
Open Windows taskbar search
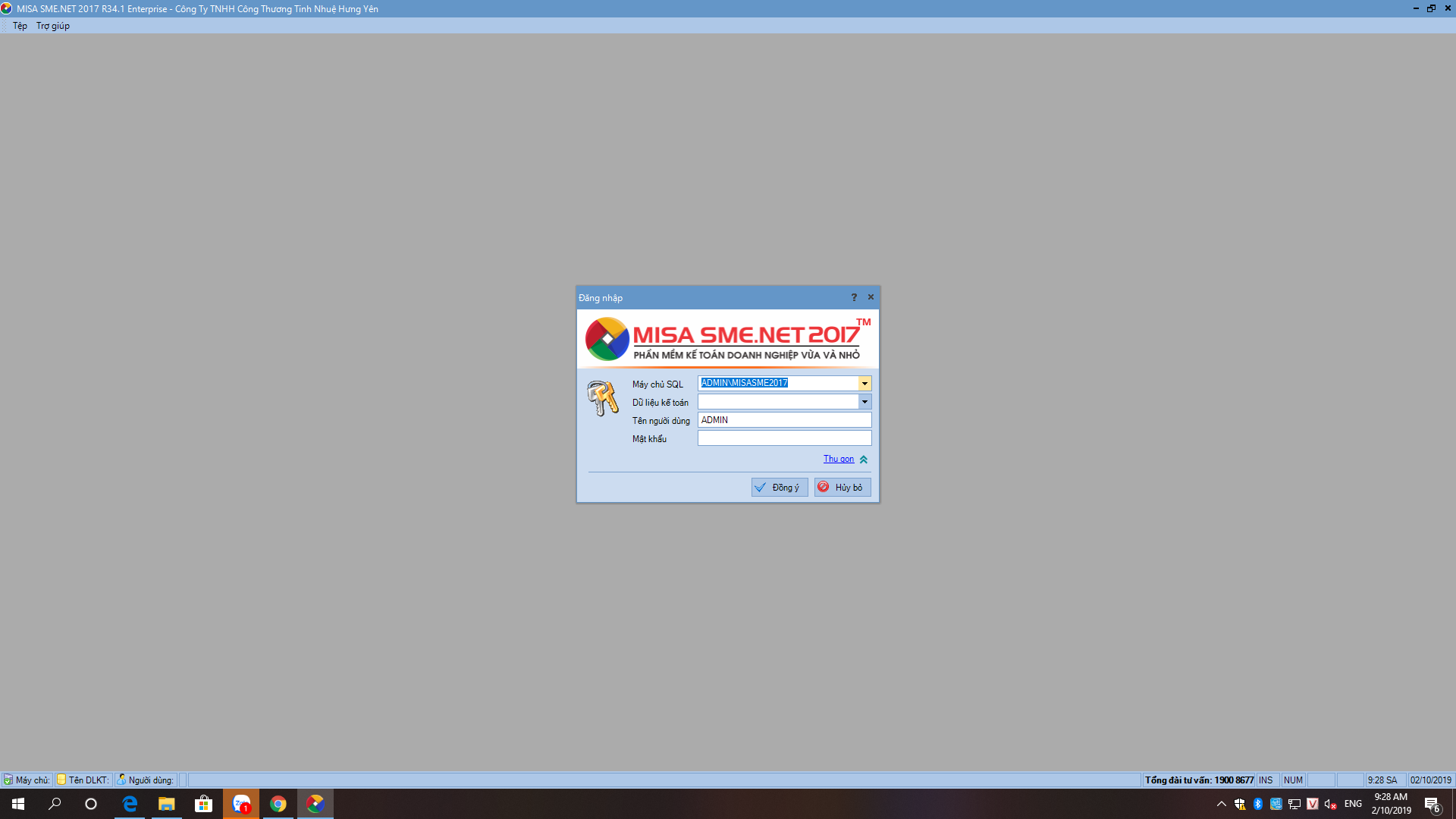coord(55,804)
